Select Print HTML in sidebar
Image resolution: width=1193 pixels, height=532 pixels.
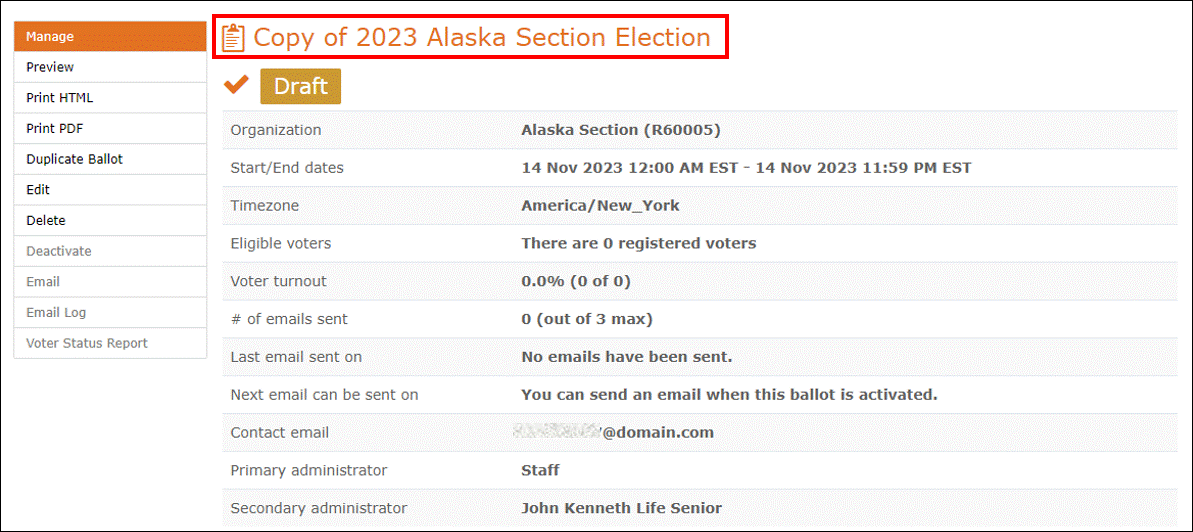click(x=110, y=97)
